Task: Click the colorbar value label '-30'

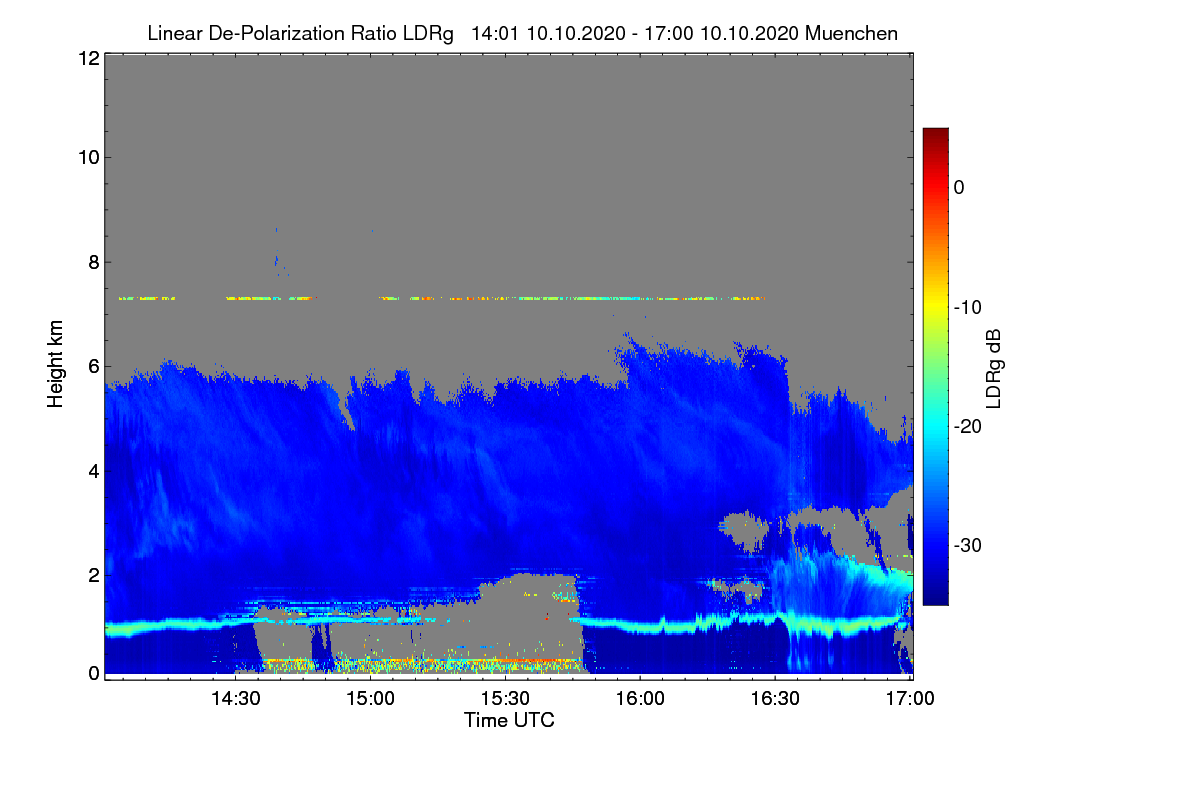Action: [x=969, y=545]
